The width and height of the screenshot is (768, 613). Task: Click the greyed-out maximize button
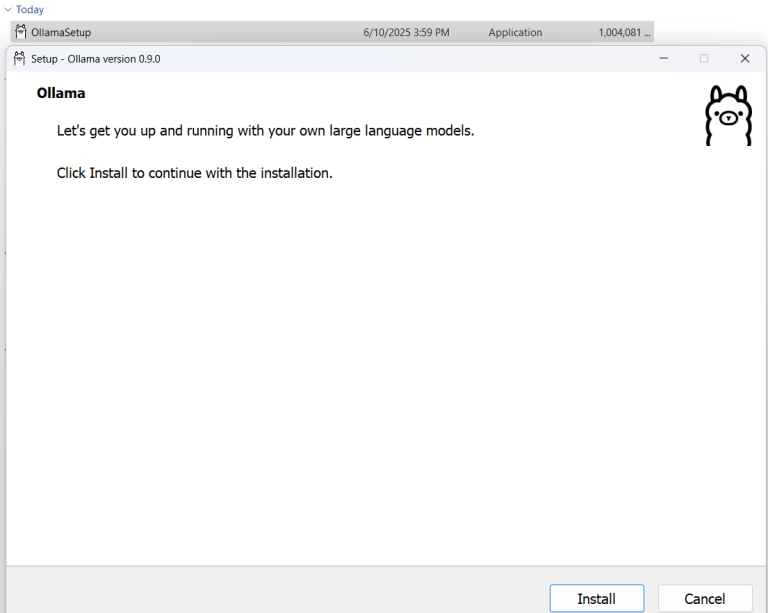704,59
